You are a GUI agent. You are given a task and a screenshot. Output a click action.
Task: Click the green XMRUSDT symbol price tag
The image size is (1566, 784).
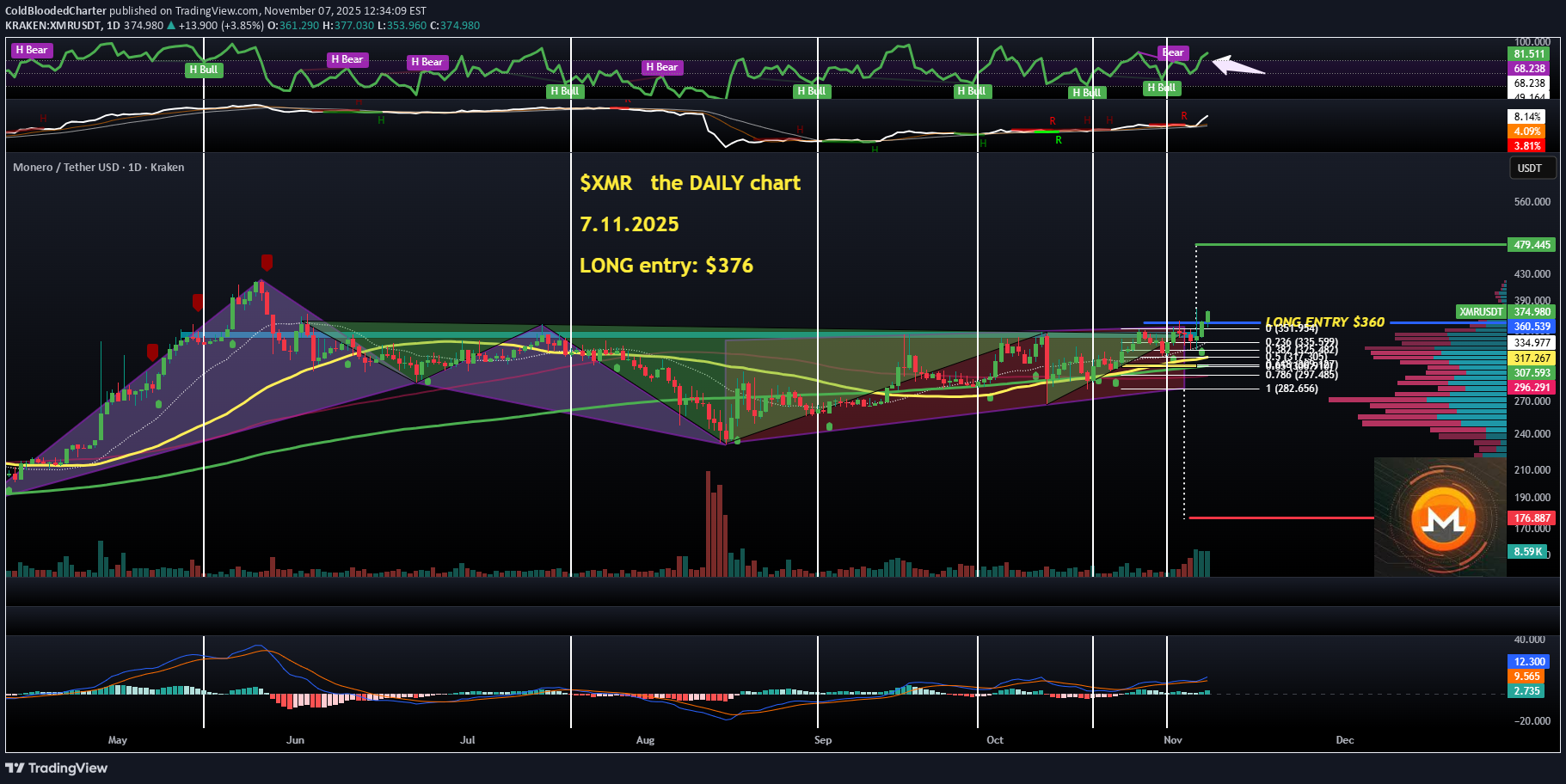click(1482, 312)
